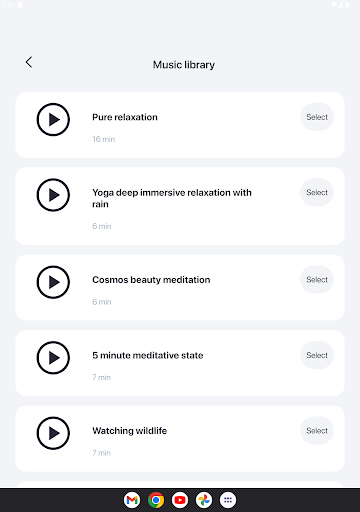Click the Watching wildlife title text
Image resolution: width=360 pixels, height=512 pixels.
[x=130, y=431]
